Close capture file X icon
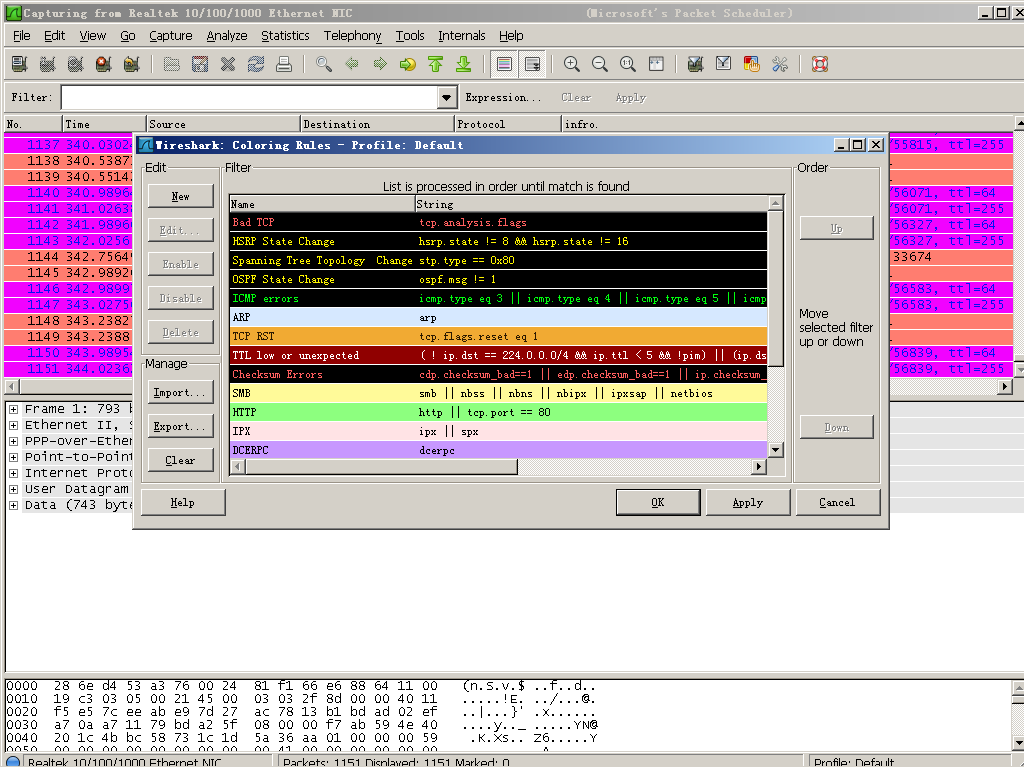 pos(228,64)
